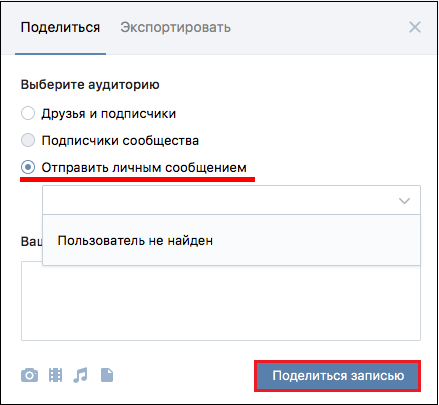Close the share dialog with the X
The height and width of the screenshot is (405, 439).
coord(415,27)
